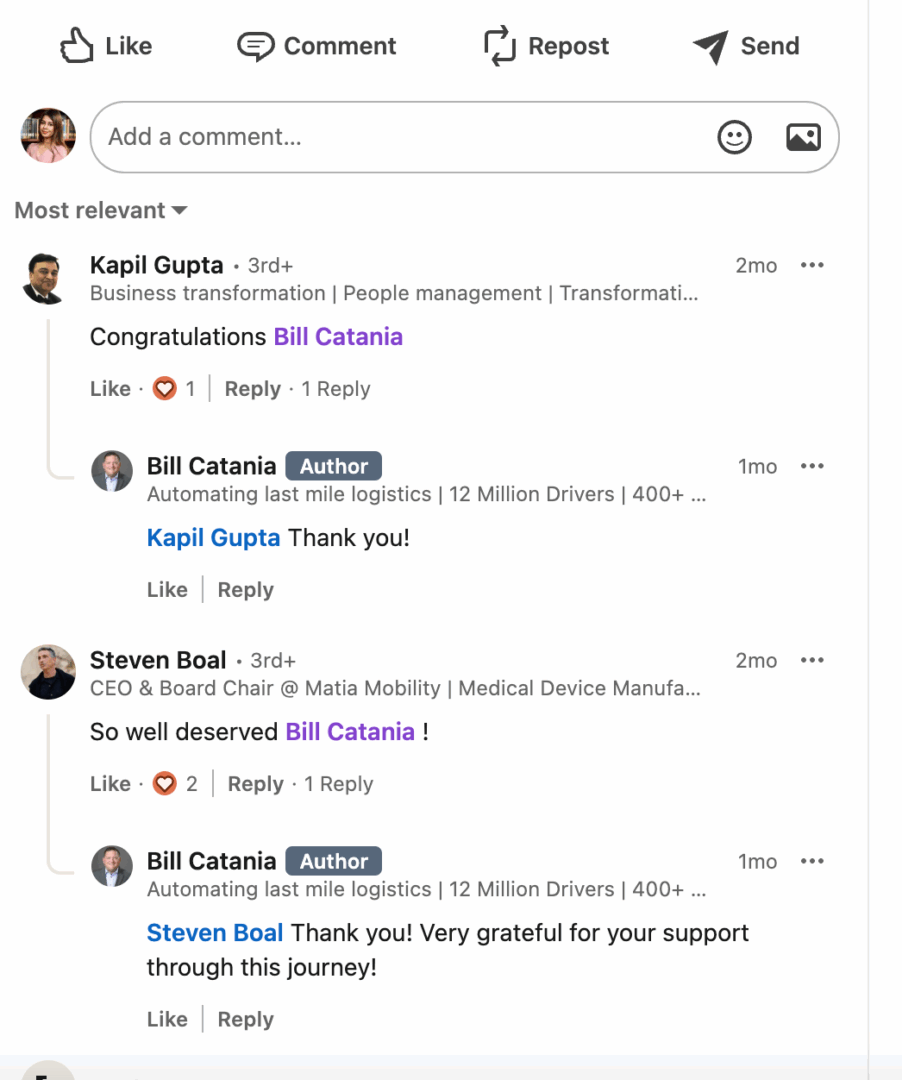Like Kapil Gupta's congratulations comment
This screenshot has width=902, height=1080.
110,388
